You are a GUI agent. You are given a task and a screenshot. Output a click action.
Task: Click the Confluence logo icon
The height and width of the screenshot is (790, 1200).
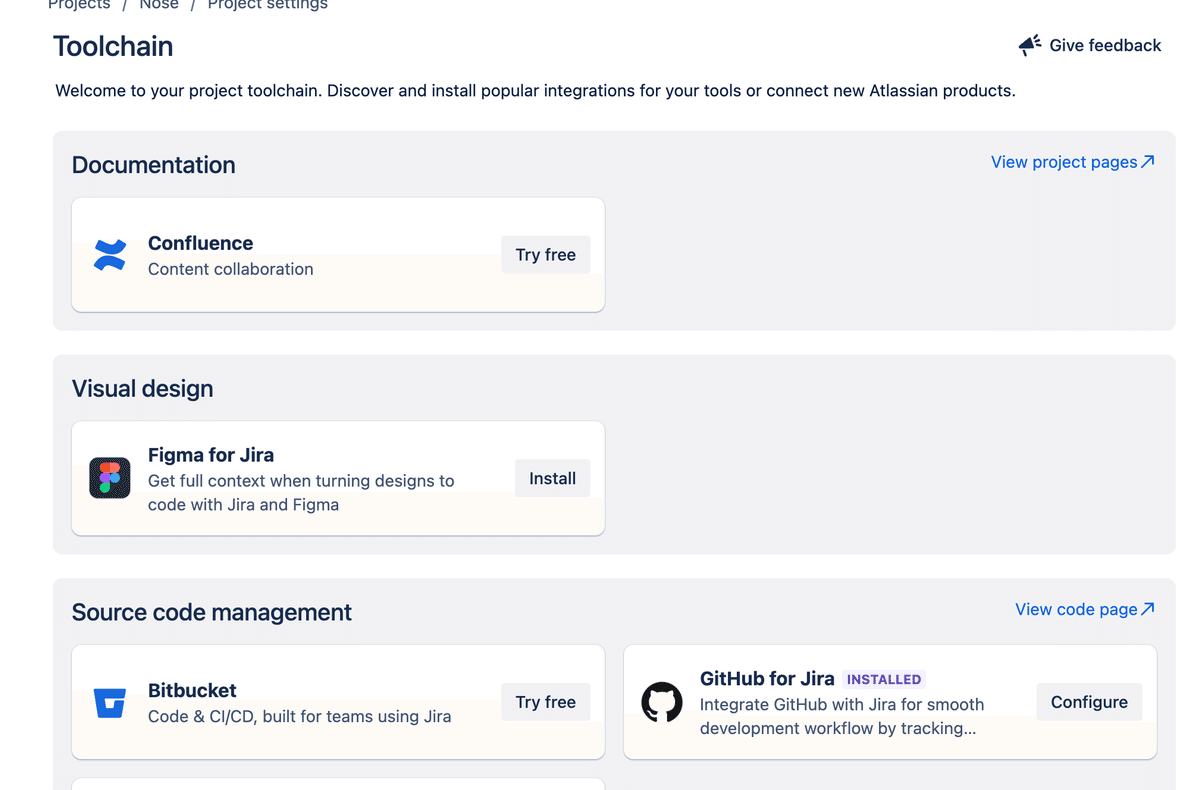[110, 255]
